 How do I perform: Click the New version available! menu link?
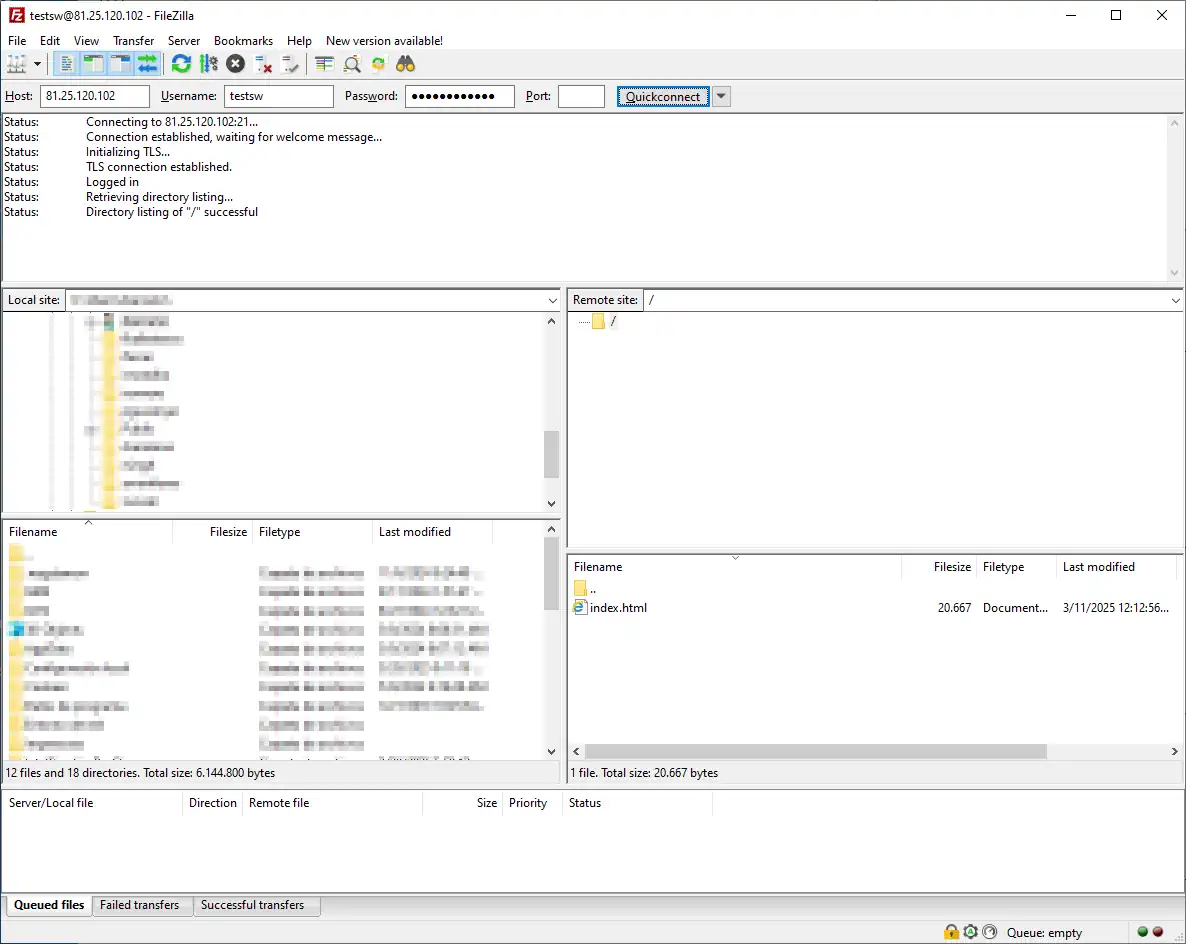(384, 41)
